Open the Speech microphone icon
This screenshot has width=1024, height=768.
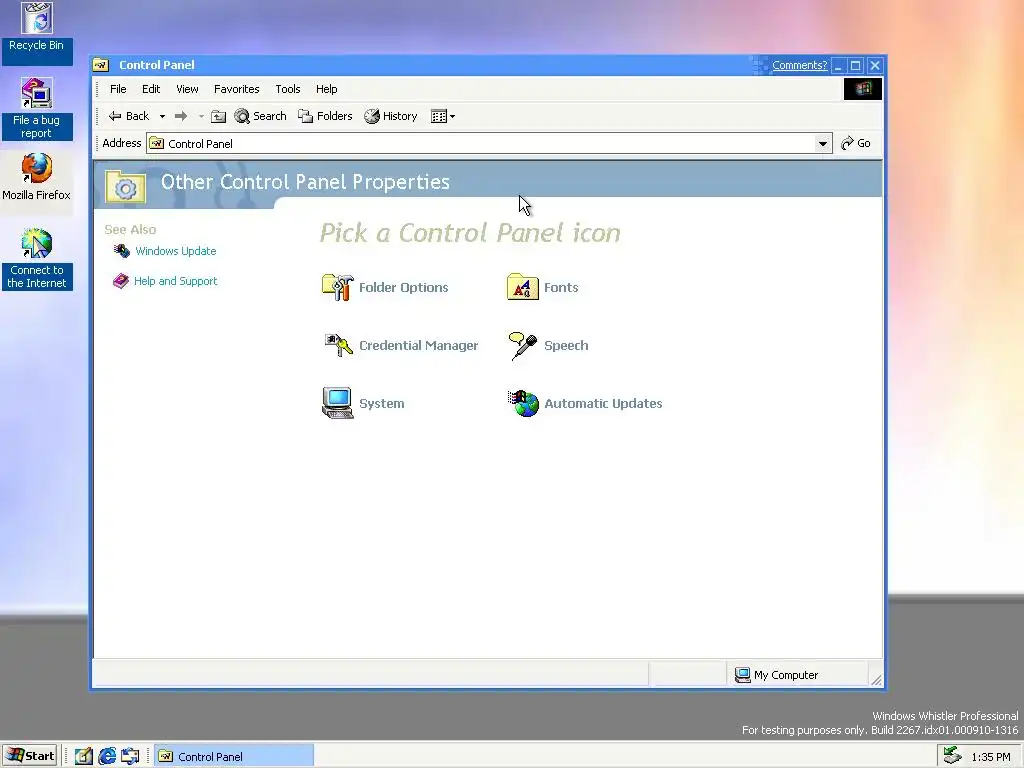pyautogui.click(x=522, y=345)
